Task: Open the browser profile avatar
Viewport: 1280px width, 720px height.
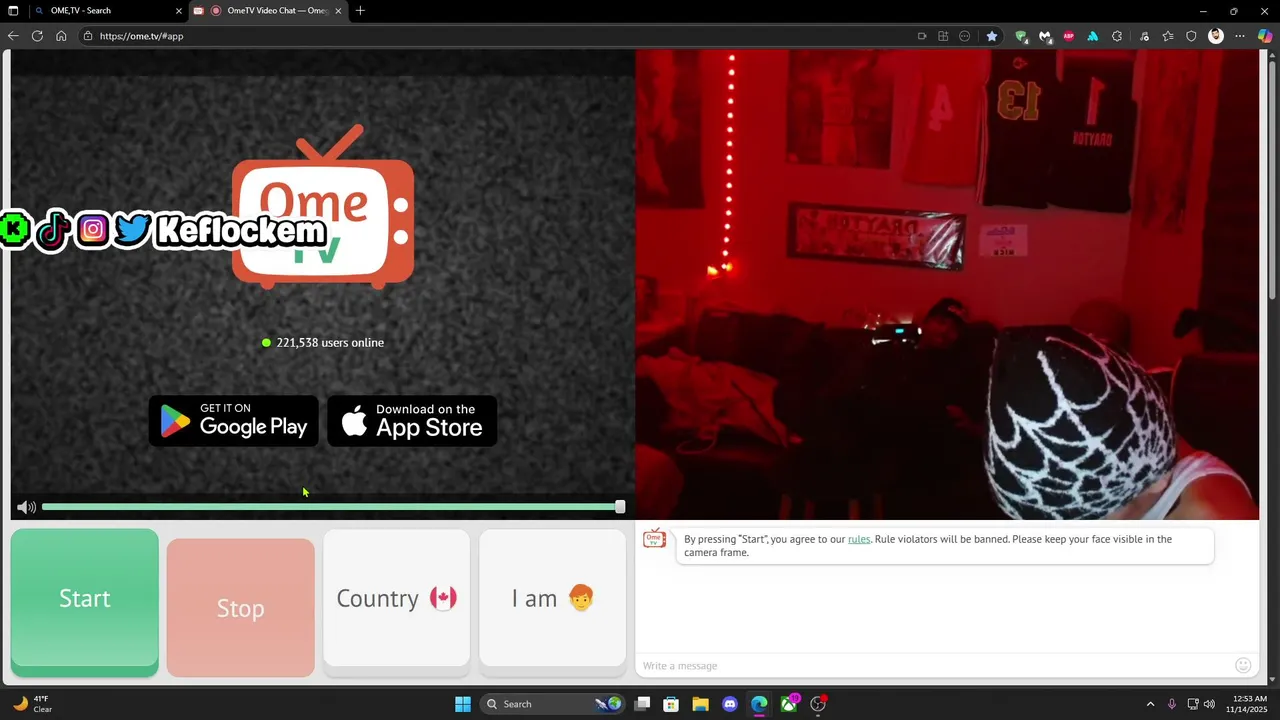Action: [1216, 36]
